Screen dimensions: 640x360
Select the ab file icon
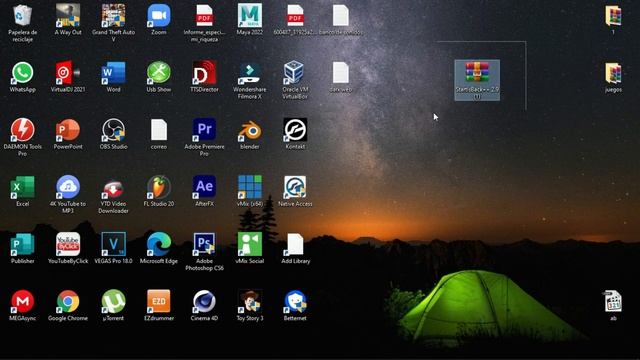point(613,301)
